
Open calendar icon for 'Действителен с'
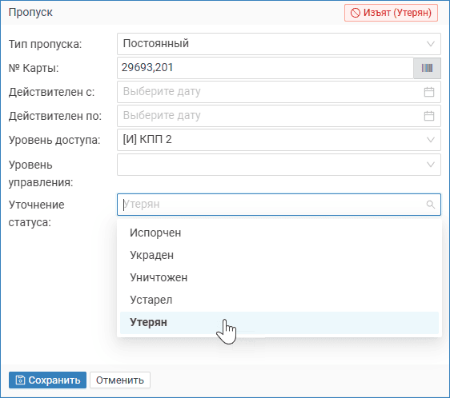(x=429, y=92)
